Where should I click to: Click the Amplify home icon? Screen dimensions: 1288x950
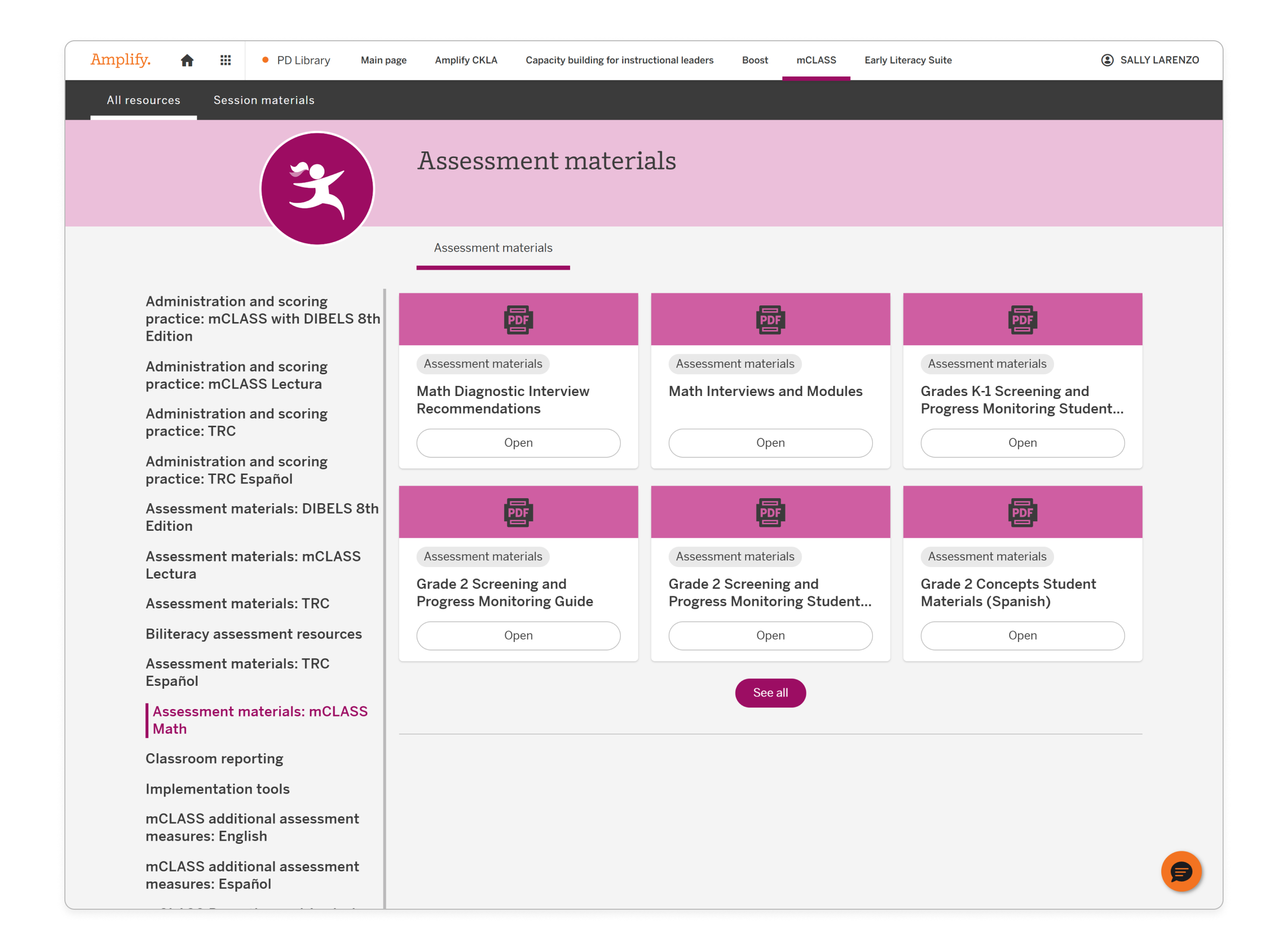click(188, 60)
